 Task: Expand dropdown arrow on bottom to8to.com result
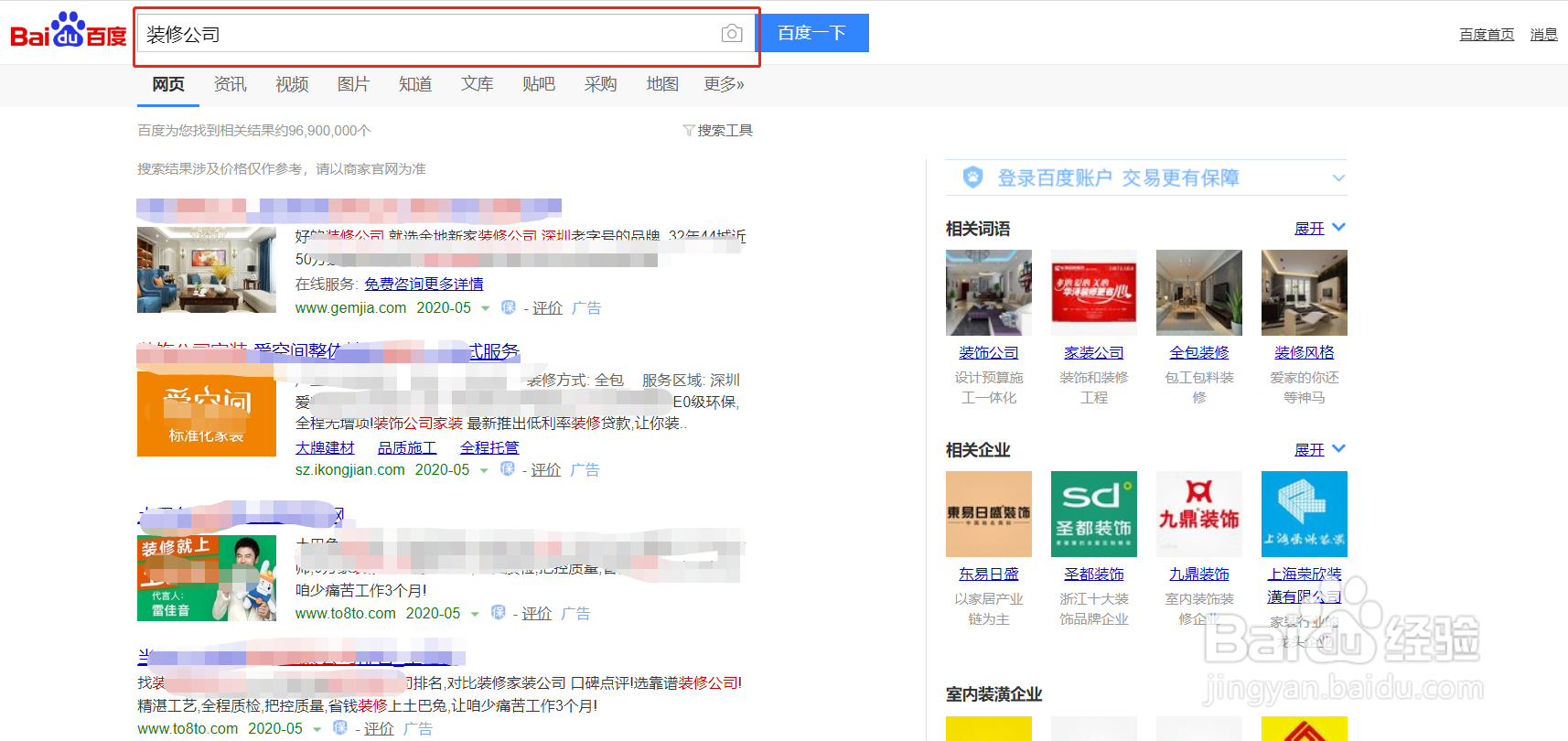317,730
